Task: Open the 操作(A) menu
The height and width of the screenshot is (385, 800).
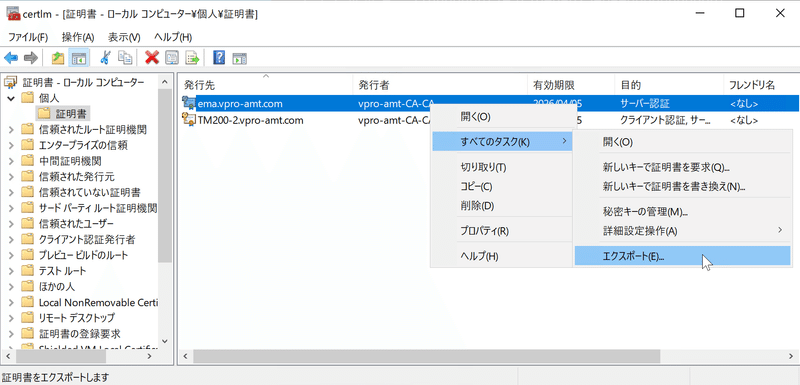Action: (78, 37)
